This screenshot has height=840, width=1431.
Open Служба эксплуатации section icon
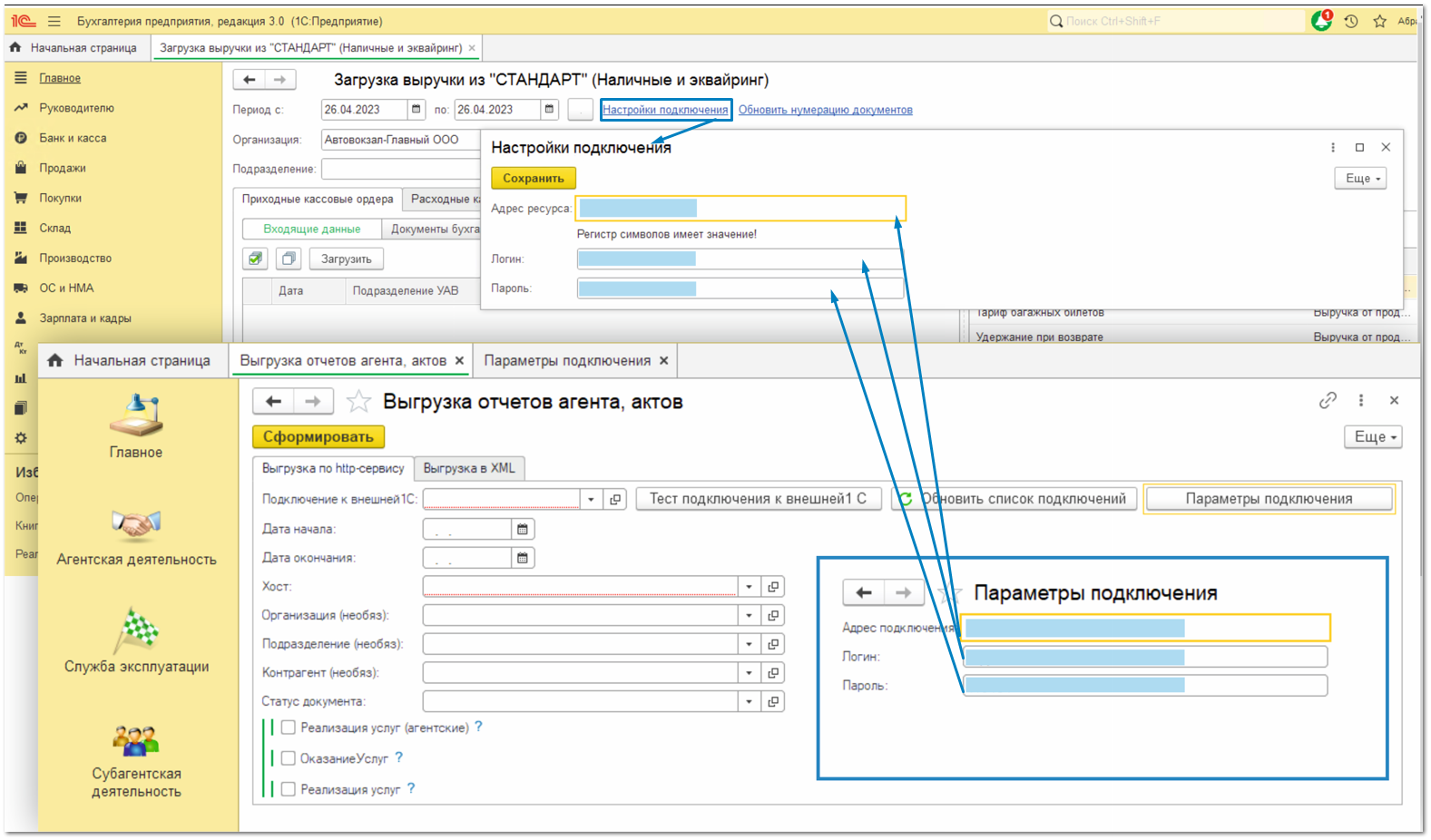tap(136, 630)
